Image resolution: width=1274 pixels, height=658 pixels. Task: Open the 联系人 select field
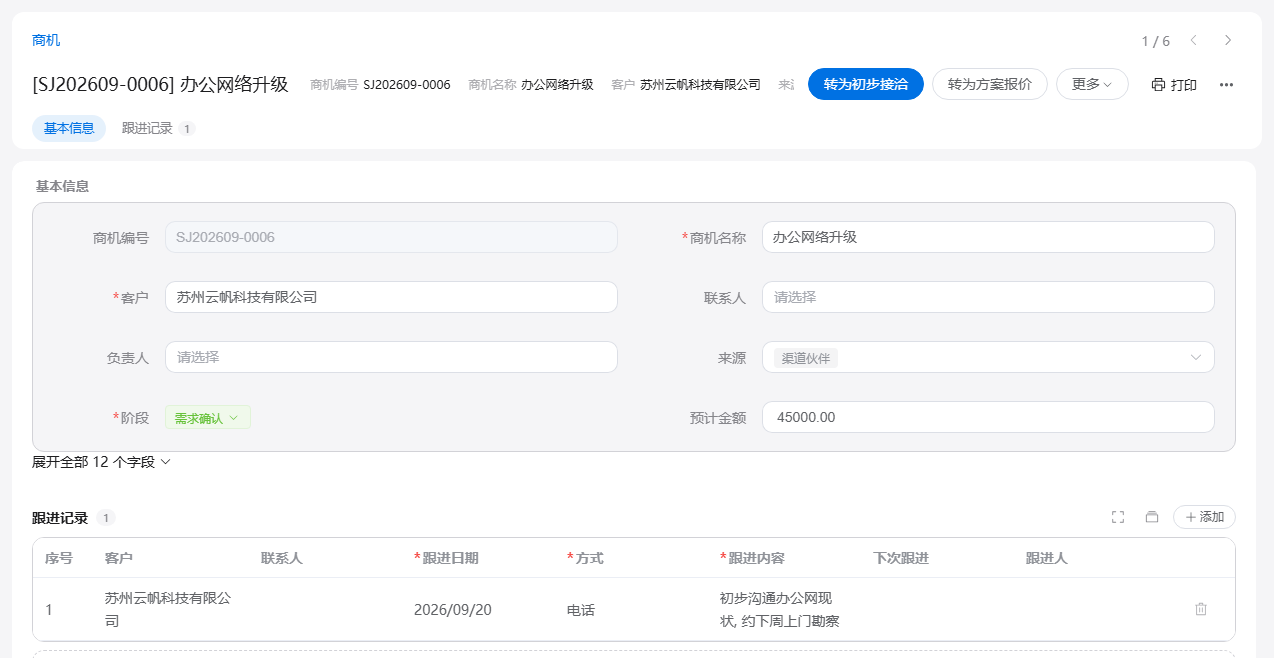tap(988, 297)
